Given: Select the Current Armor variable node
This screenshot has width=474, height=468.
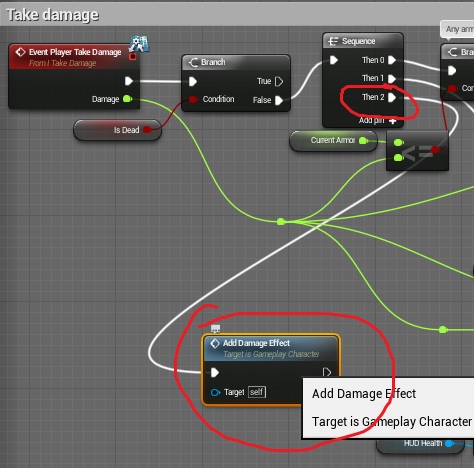Looking at the screenshot, I should (x=333, y=141).
